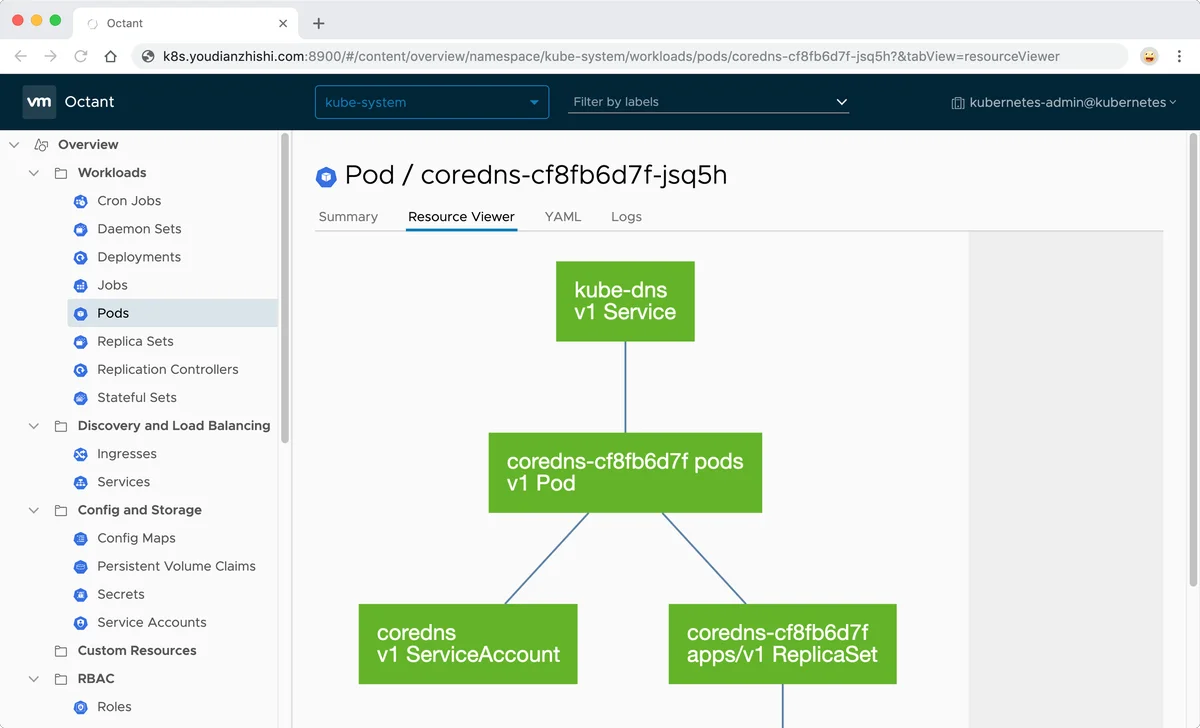The height and width of the screenshot is (728, 1200).
Task: Open the kubernetes-admin@kubernetes context menu
Action: coord(1063,102)
